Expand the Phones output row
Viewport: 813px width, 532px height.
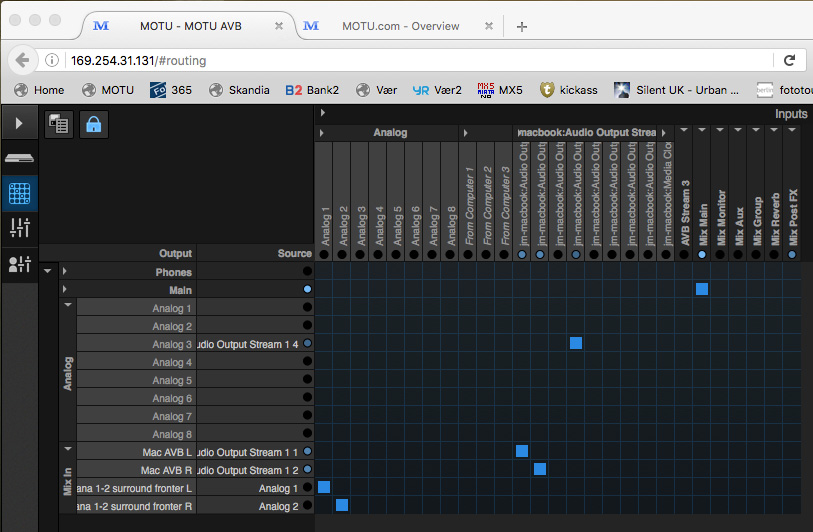(x=65, y=272)
